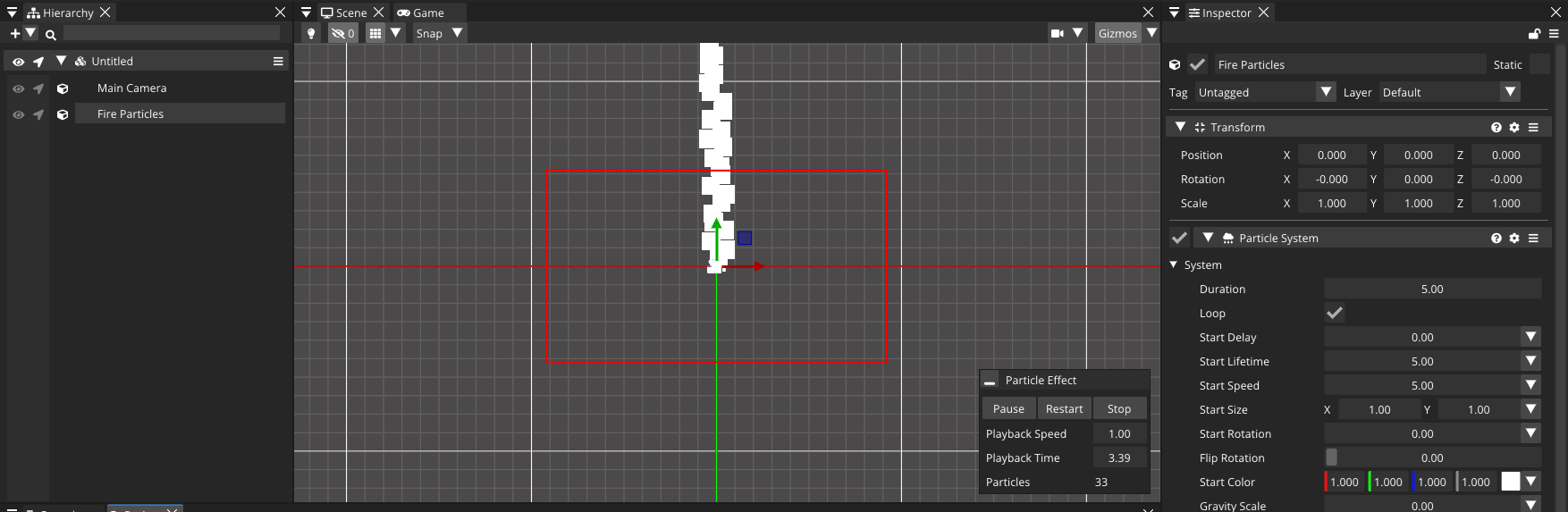Open the Layer Default dropdown
The width and height of the screenshot is (1568, 512).
coord(1450,92)
